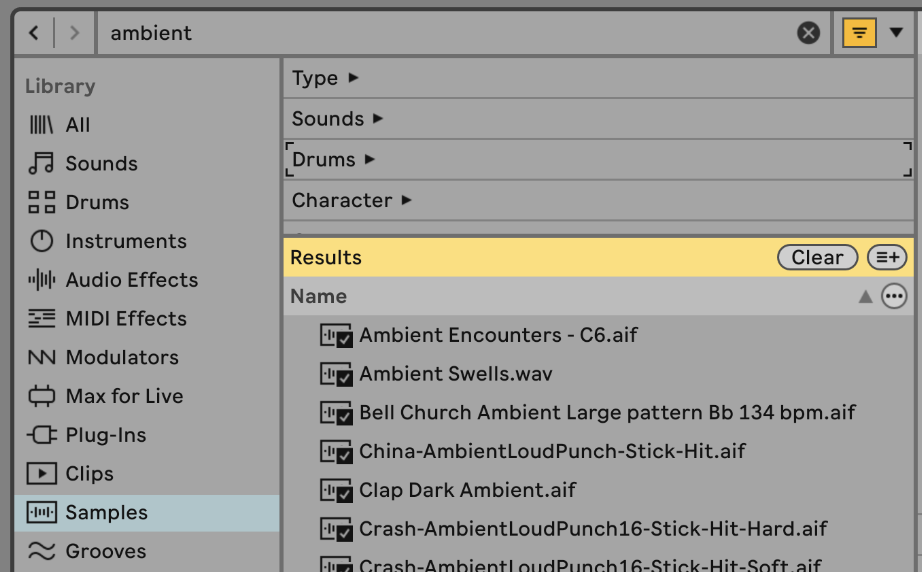Toggle the yellow filter view button
The height and width of the screenshot is (572, 922).
coord(859,33)
